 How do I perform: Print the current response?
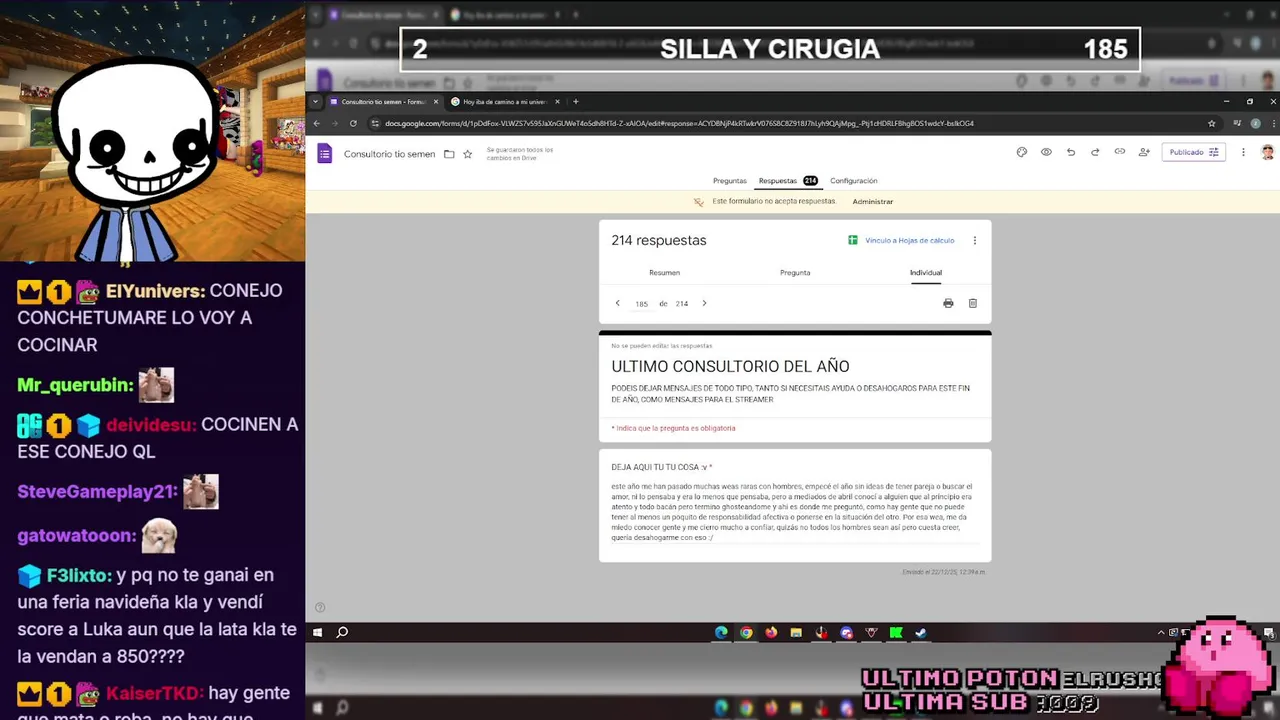click(x=948, y=303)
